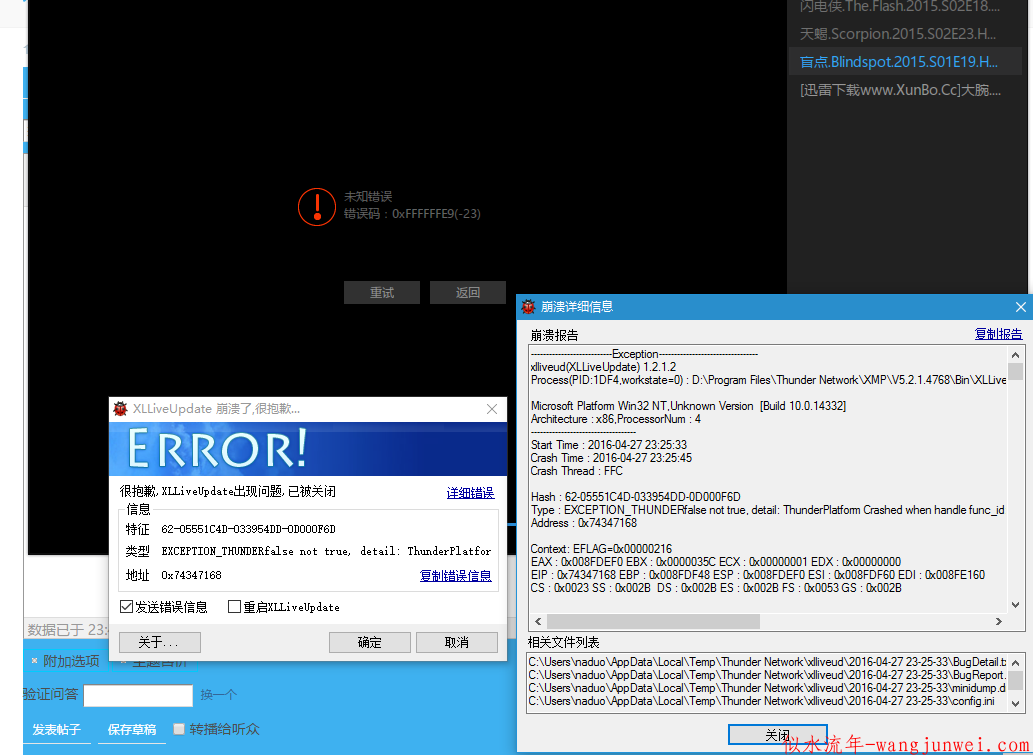The image size is (1033, 755).
Task: Go back using the 返回 button
Action: point(468,293)
